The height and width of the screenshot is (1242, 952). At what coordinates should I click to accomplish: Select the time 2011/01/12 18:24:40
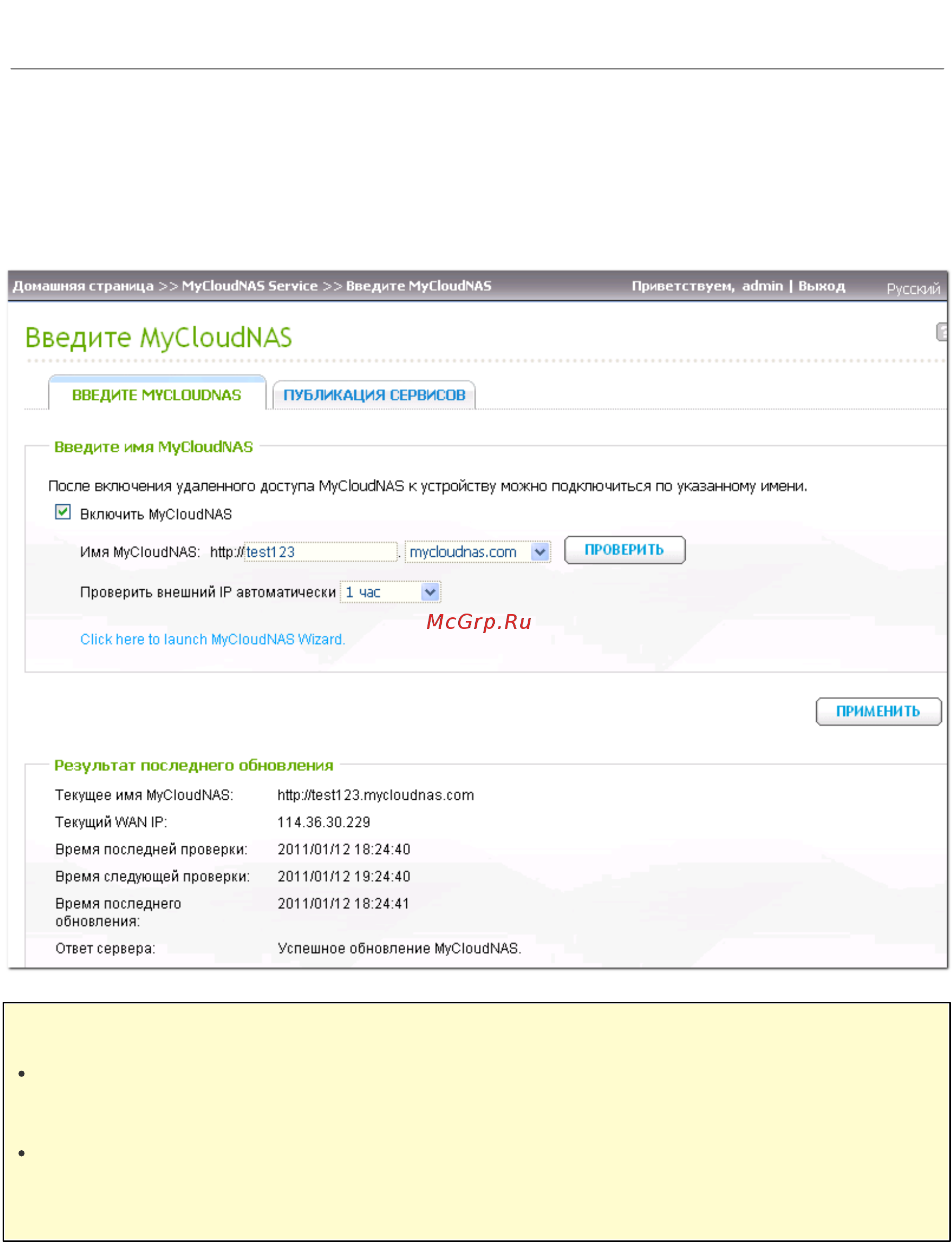pyautogui.click(x=344, y=850)
